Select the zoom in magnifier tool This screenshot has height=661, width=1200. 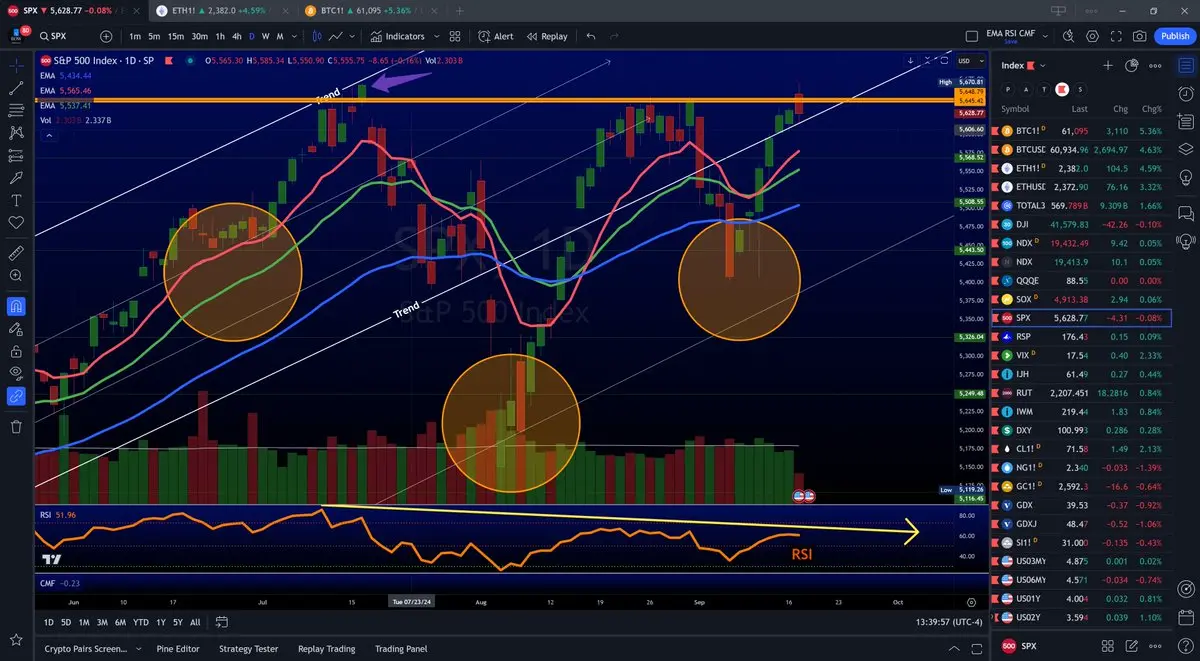coord(16,275)
